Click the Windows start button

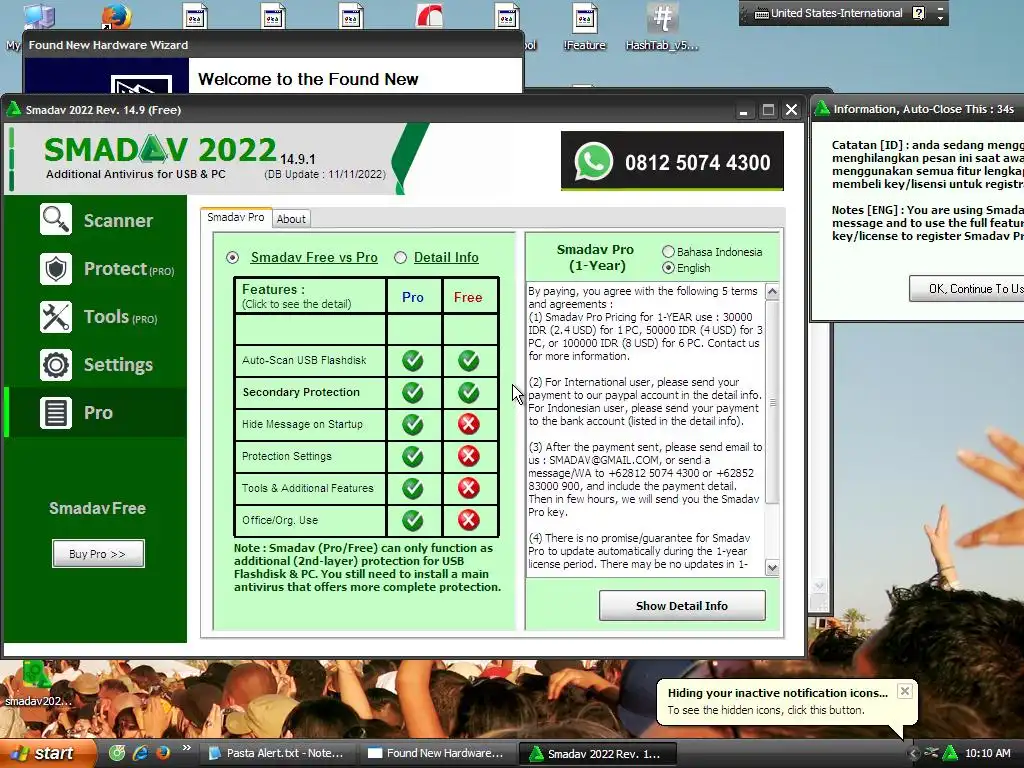coord(47,753)
